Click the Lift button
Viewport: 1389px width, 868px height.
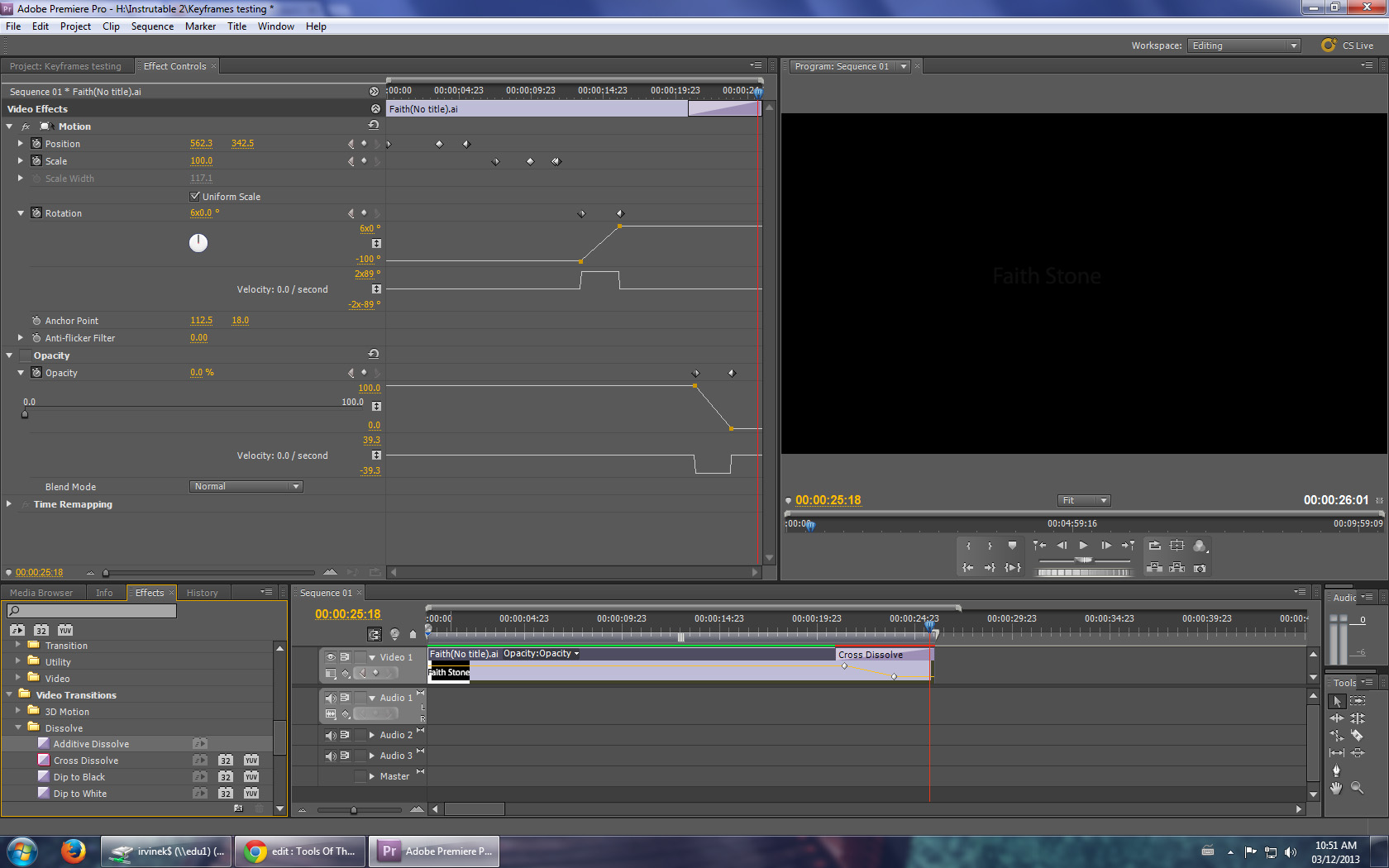tap(1155, 568)
